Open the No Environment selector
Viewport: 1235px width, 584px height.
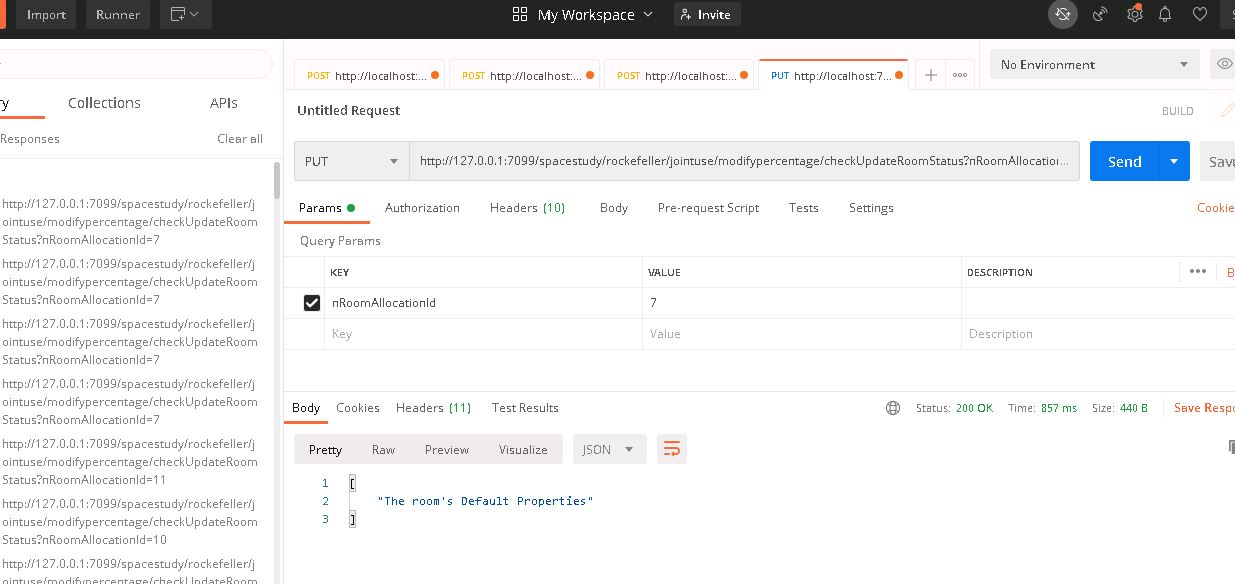click(x=1094, y=64)
